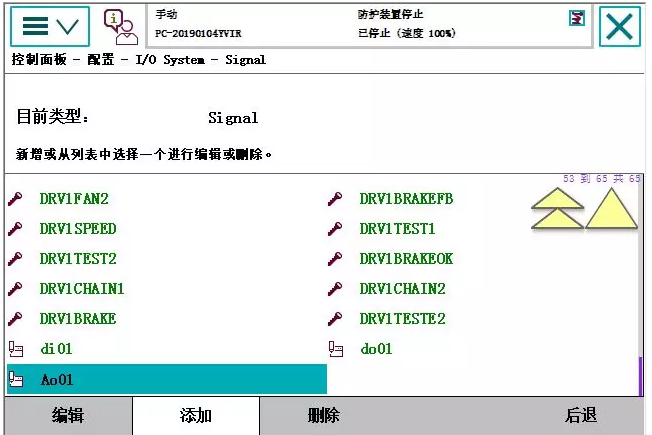Click the 添加 (Add) button
Viewport: 652px width, 435px height.
tap(196, 415)
